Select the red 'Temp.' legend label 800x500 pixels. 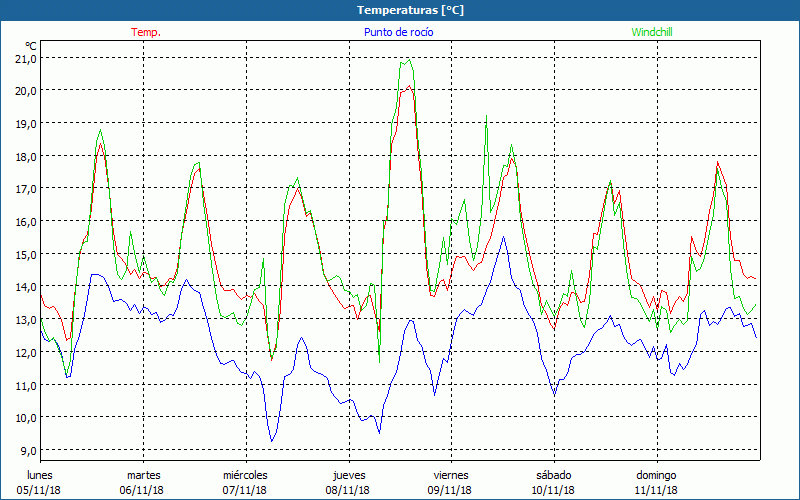(x=146, y=32)
